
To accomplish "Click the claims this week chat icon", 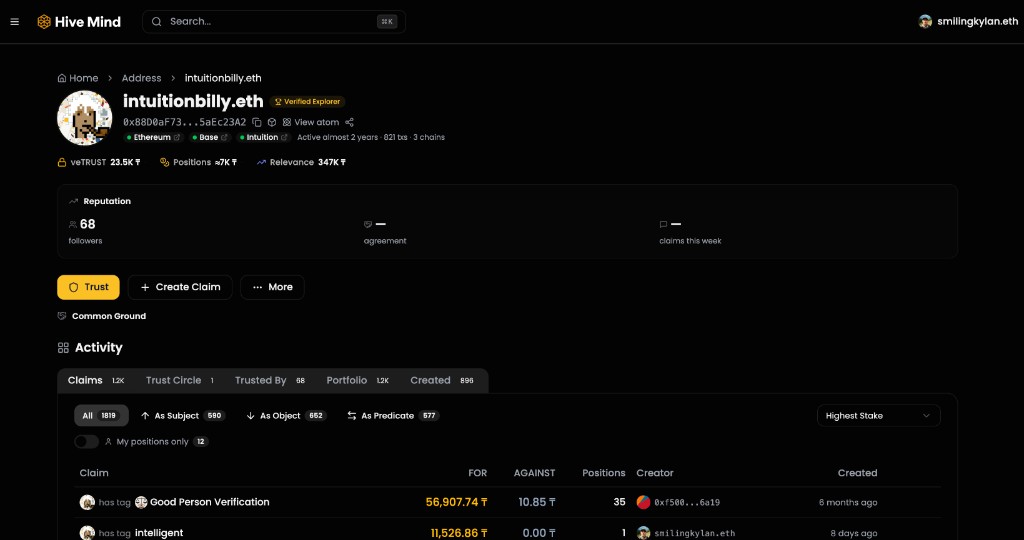I will [664, 224].
